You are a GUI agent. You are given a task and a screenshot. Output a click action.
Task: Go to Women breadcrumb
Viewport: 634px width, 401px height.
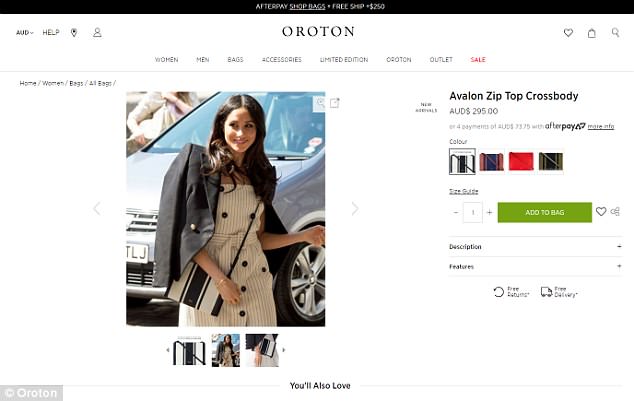pos(53,83)
